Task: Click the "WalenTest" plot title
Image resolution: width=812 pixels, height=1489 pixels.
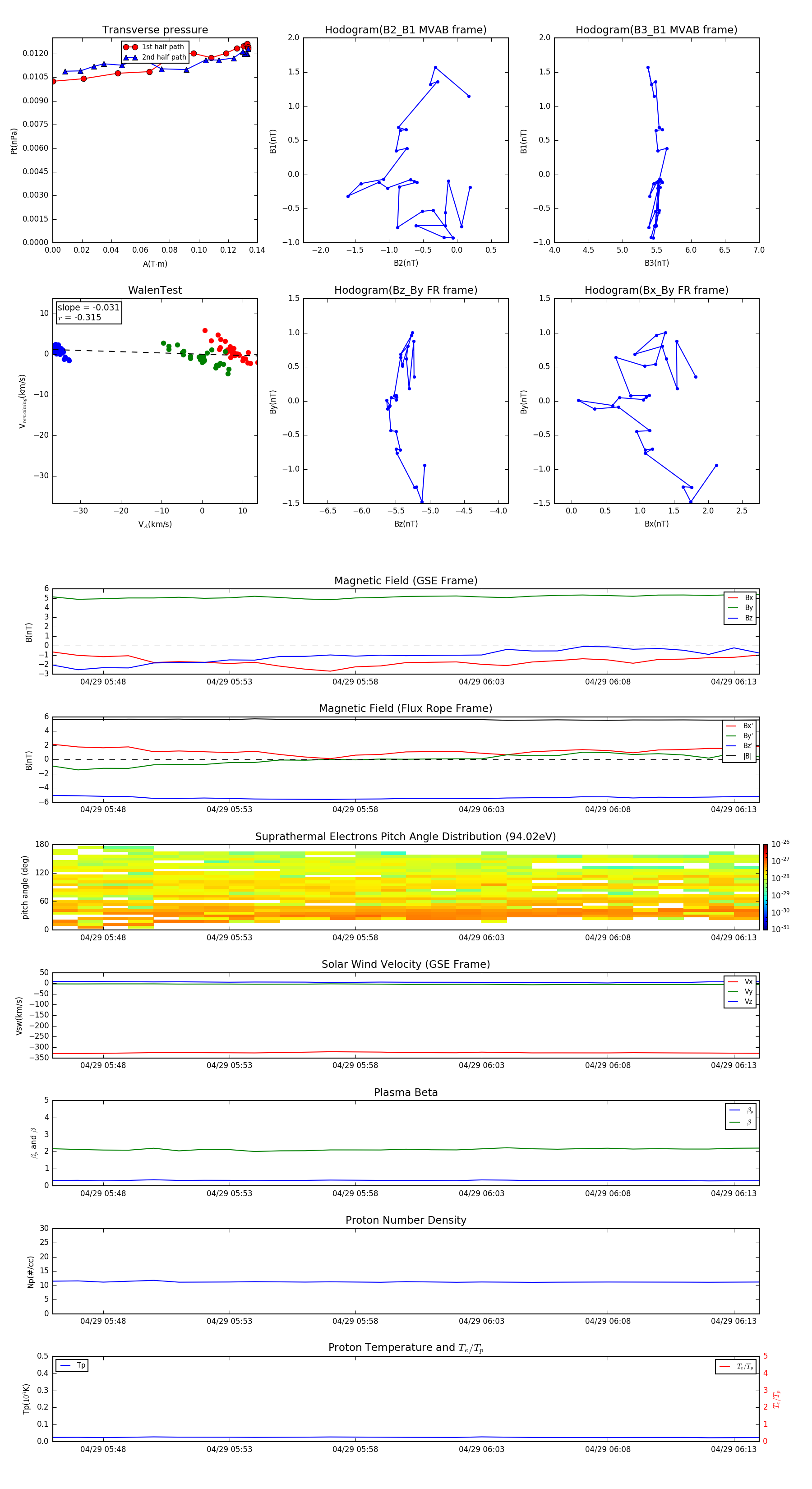Action: pos(155,290)
